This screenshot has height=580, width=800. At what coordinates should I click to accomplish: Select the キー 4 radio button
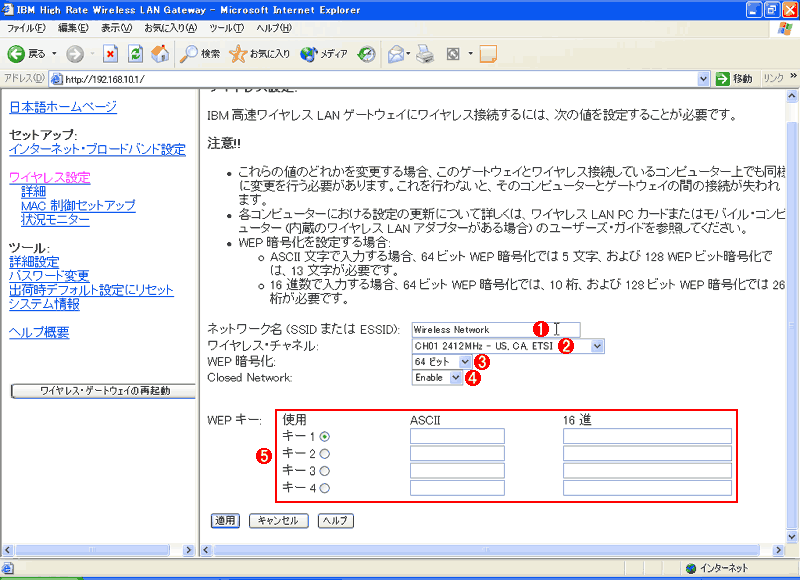tap(324, 488)
